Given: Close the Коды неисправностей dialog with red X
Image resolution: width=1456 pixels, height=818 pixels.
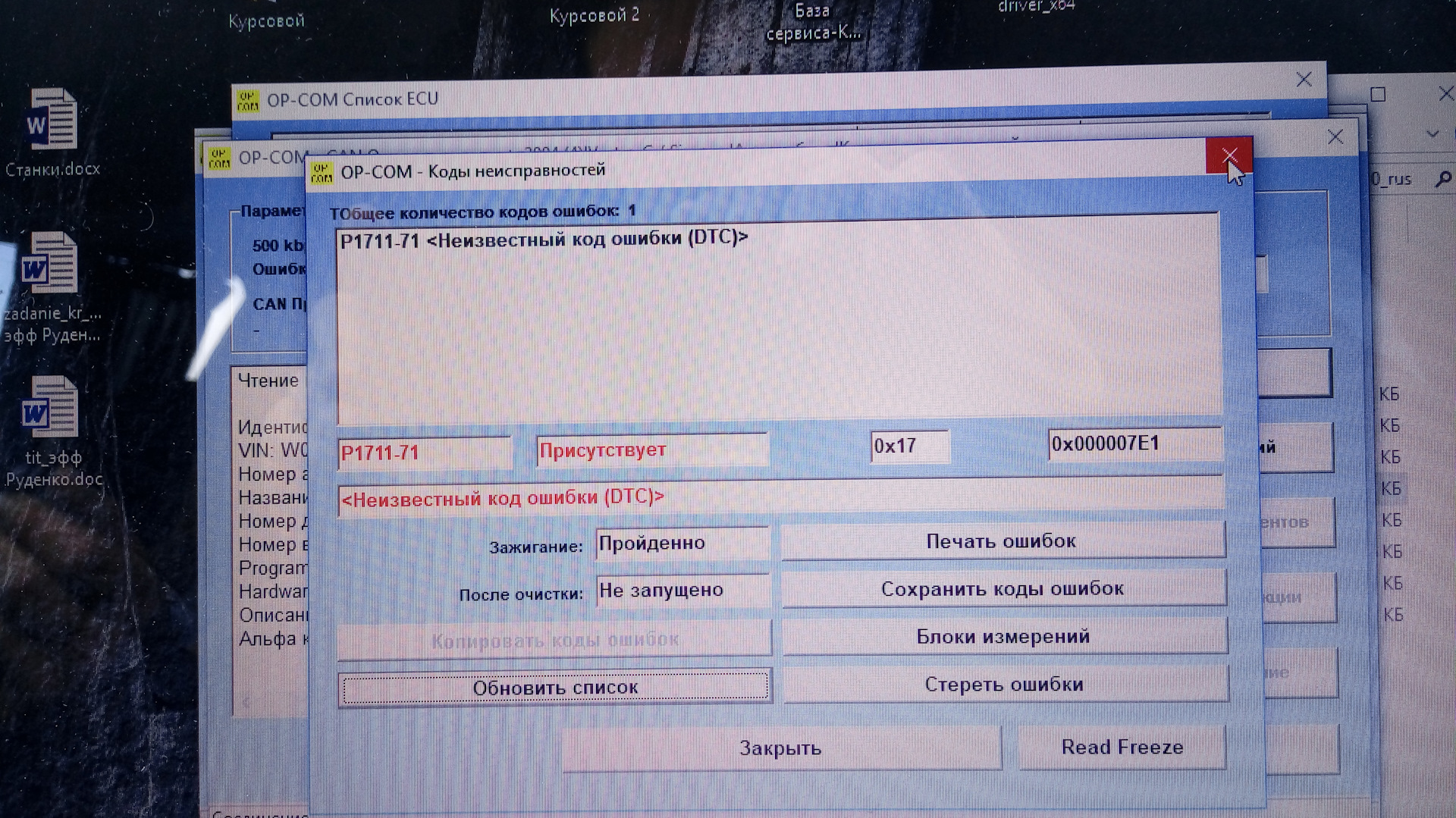Looking at the screenshot, I should (1228, 156).
